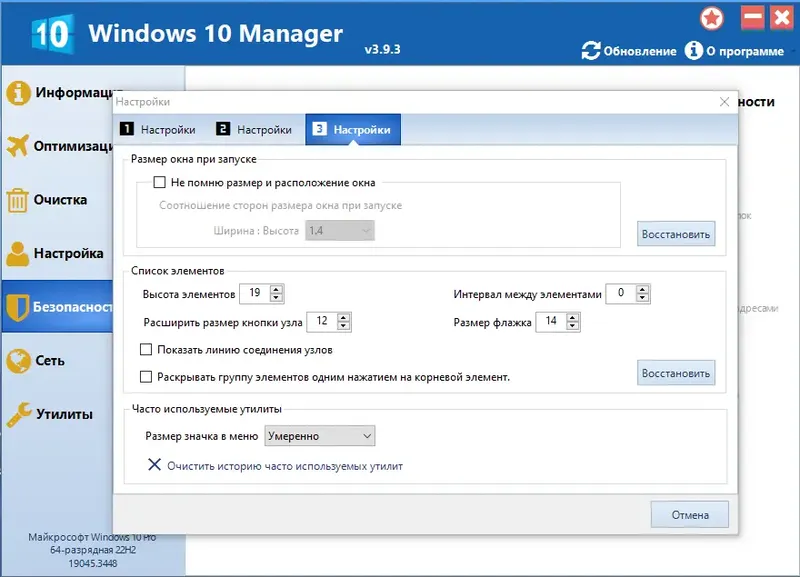This screenshot has height=577, width=800.
Task: Click the Обновление refresh icon
Action: tap(590, 51)
